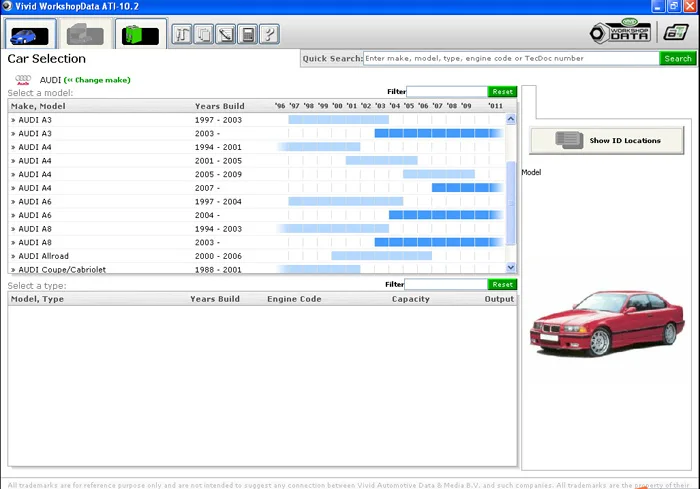Click the lift/jack tool toolbar icon
Screen dimensions: 700x489
pyautogui.click(x=182, y=34)
